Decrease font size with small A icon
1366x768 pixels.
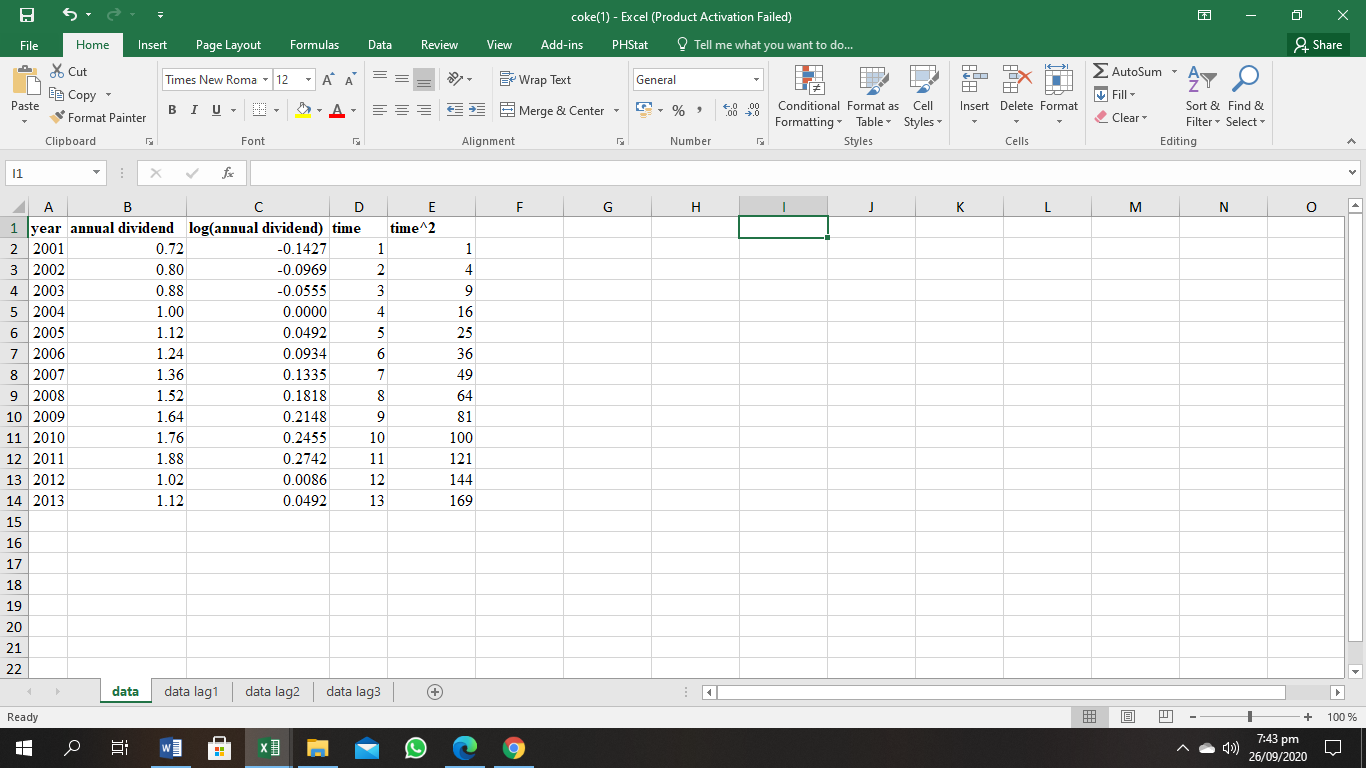(x=350, y=80)
